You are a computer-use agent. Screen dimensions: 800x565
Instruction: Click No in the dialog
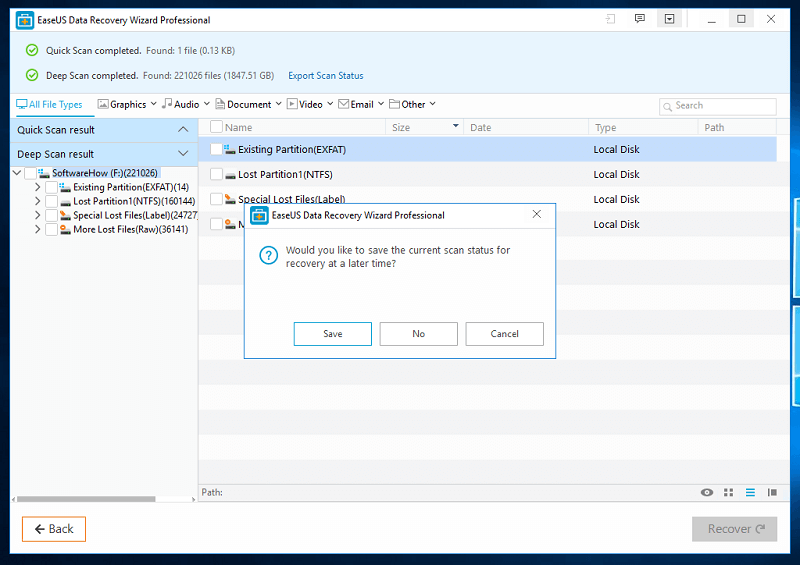pyautogui.click(x=418, y=334)
